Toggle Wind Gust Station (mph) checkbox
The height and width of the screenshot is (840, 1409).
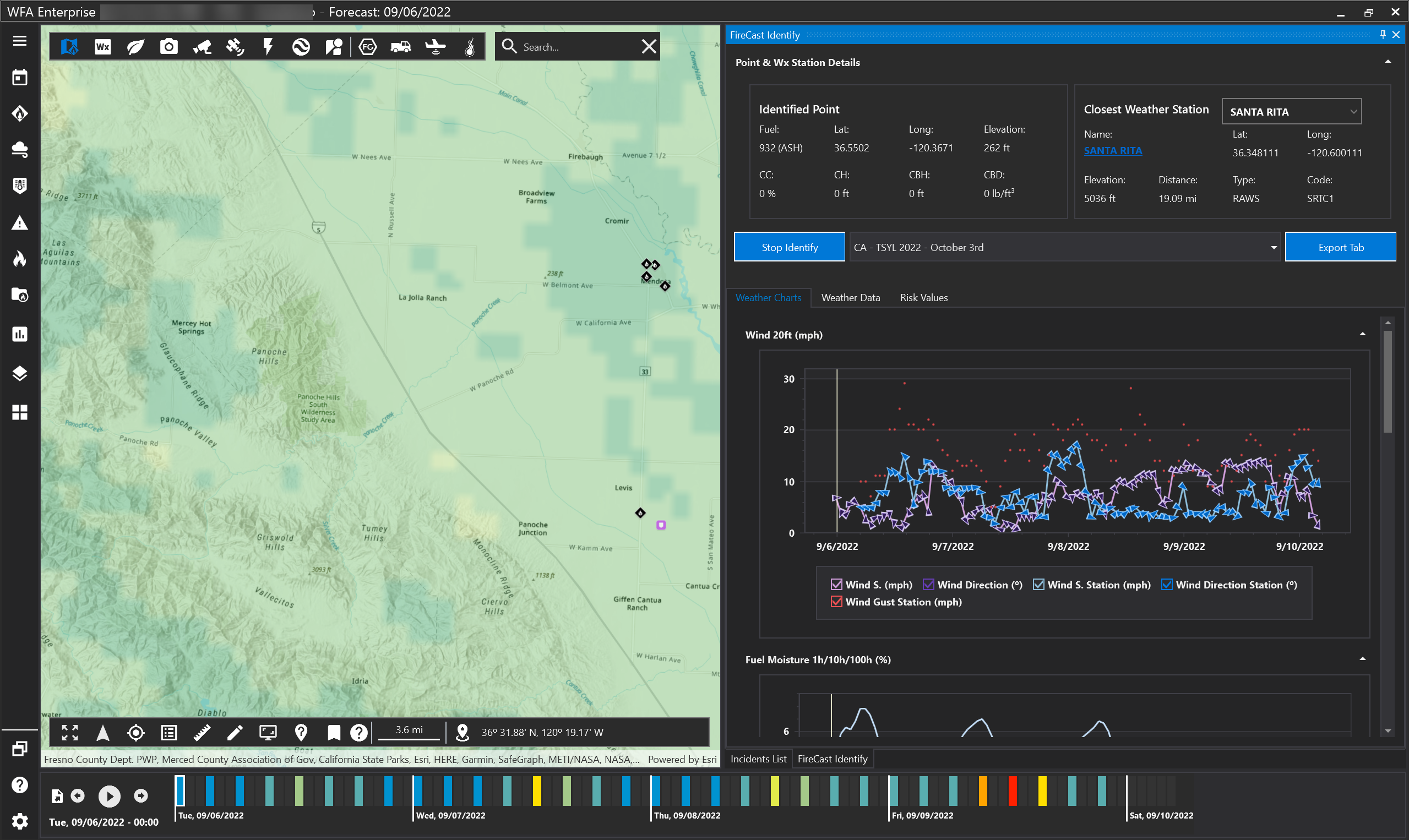(836, 602)
